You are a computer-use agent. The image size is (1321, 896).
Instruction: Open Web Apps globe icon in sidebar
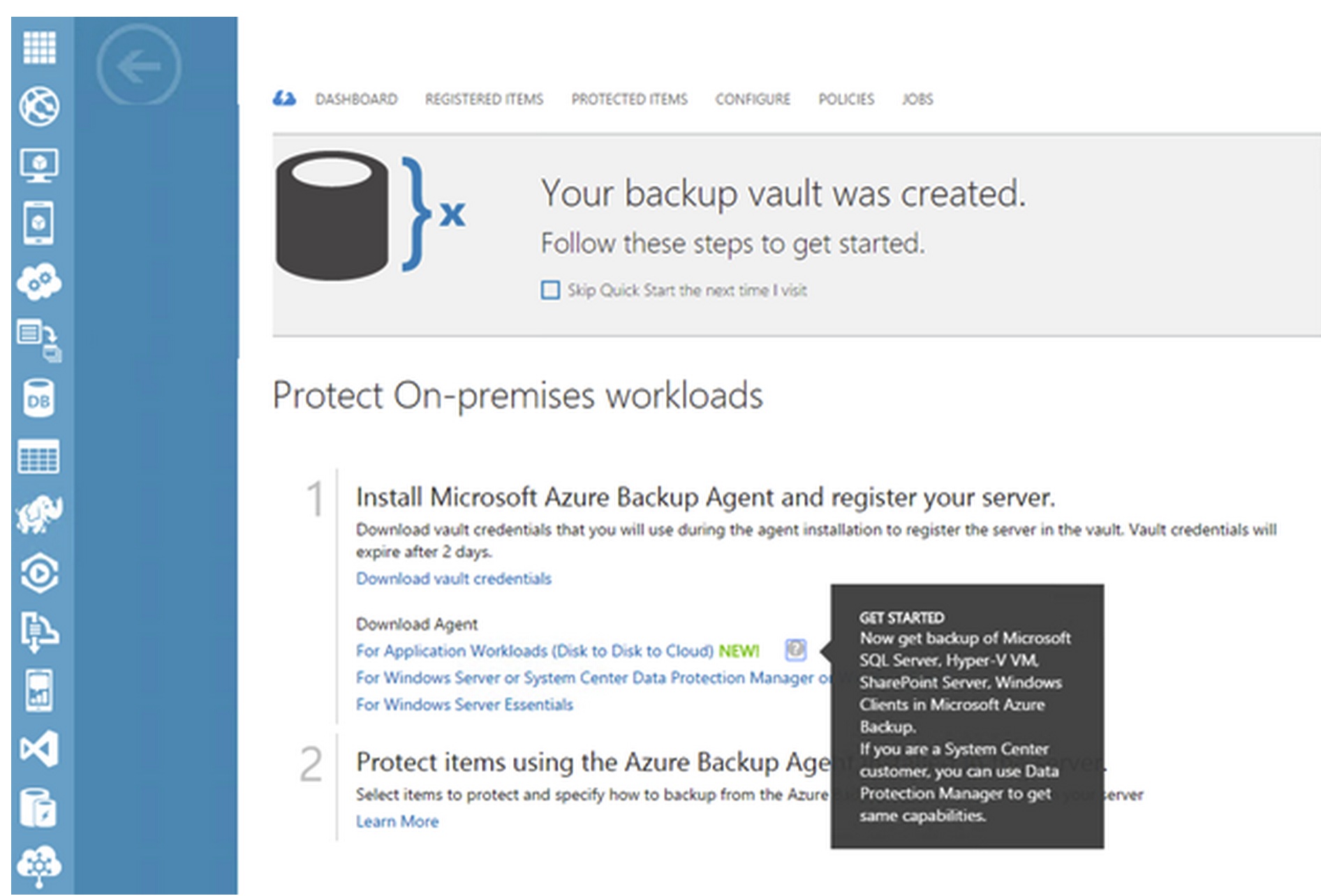[39, 107]
